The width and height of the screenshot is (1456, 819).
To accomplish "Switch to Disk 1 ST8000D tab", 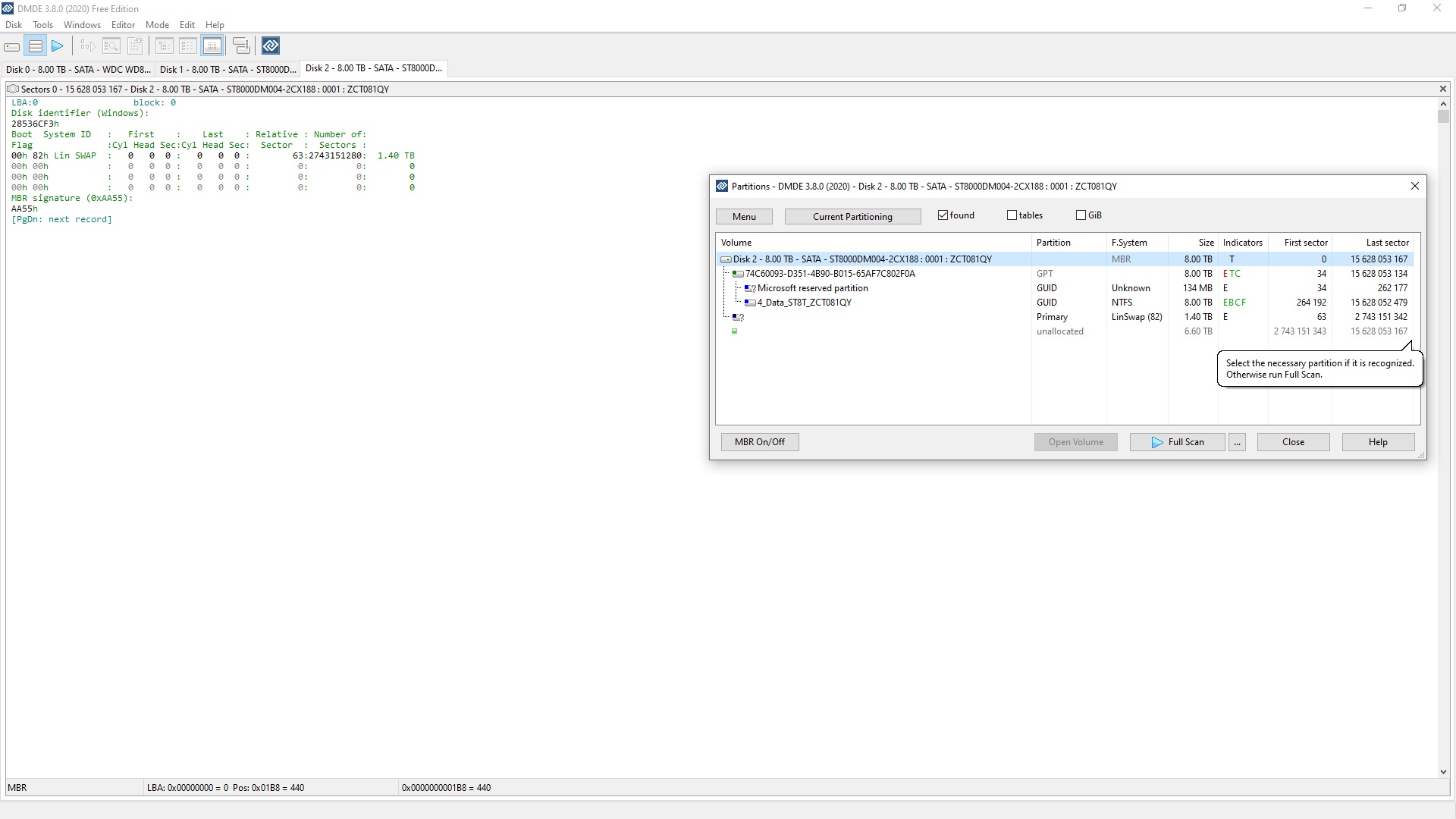I will (227, 69).
